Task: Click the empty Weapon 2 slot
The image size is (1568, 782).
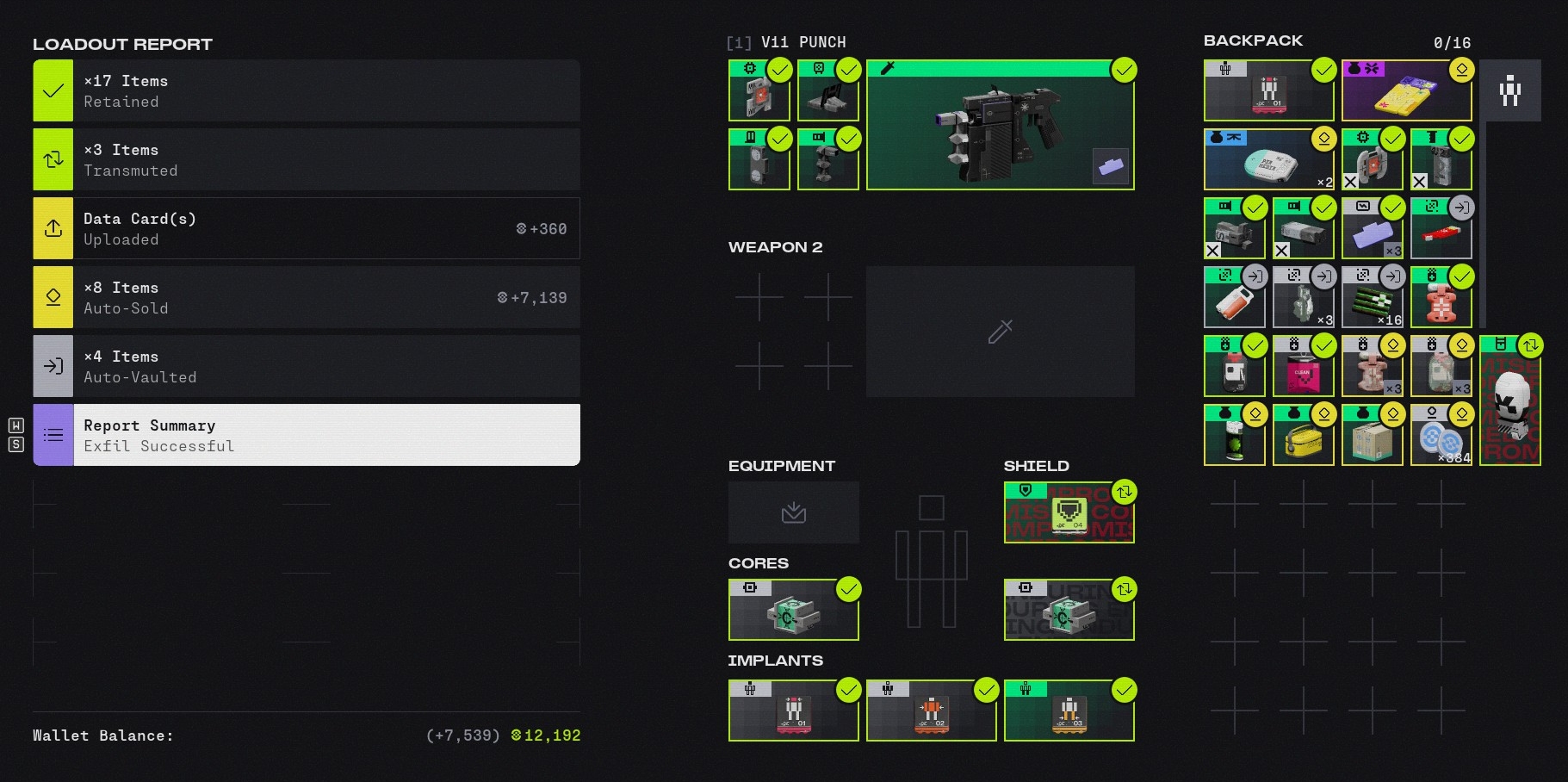Action: [1001, 332]
